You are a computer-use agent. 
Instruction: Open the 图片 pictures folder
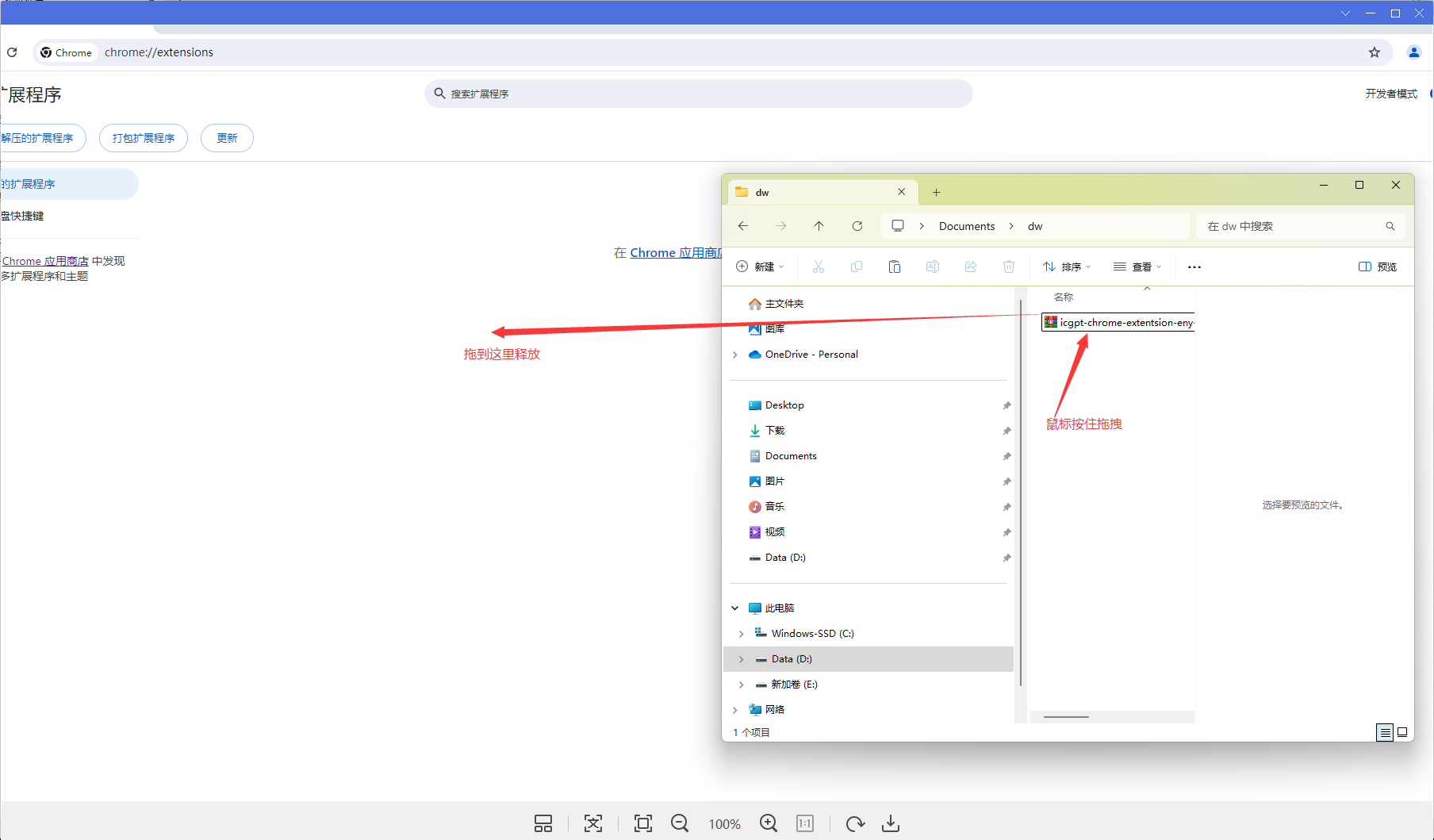point(767,481)
